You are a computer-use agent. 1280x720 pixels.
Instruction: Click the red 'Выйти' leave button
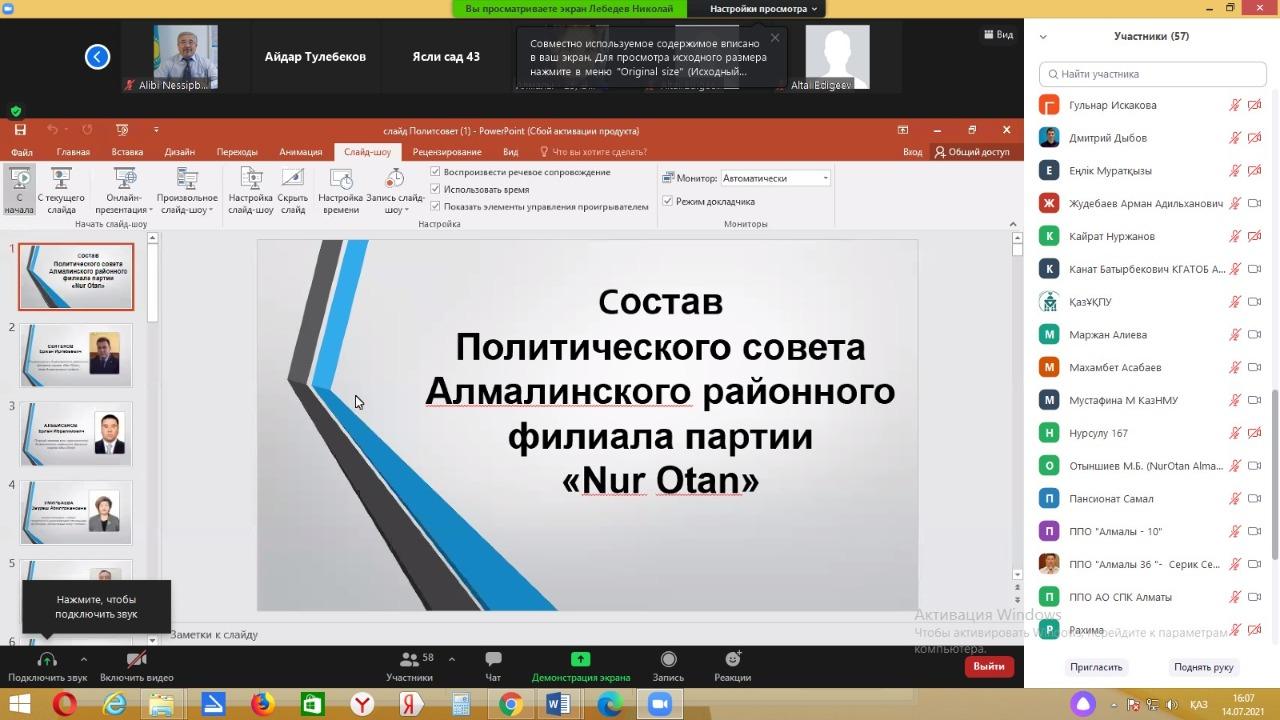(x=989, y=666)
